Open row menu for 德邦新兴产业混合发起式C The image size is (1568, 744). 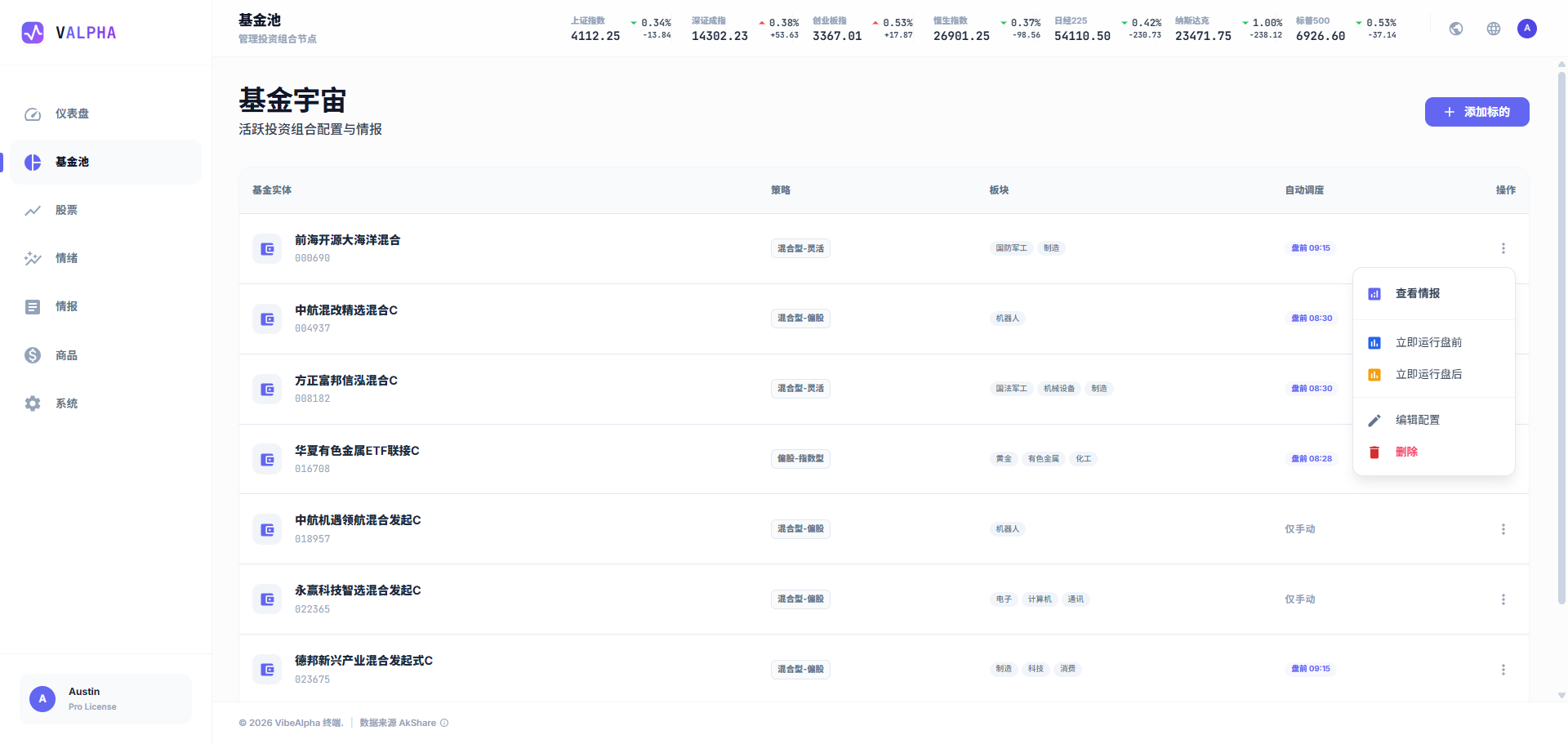pos(1503,670)
